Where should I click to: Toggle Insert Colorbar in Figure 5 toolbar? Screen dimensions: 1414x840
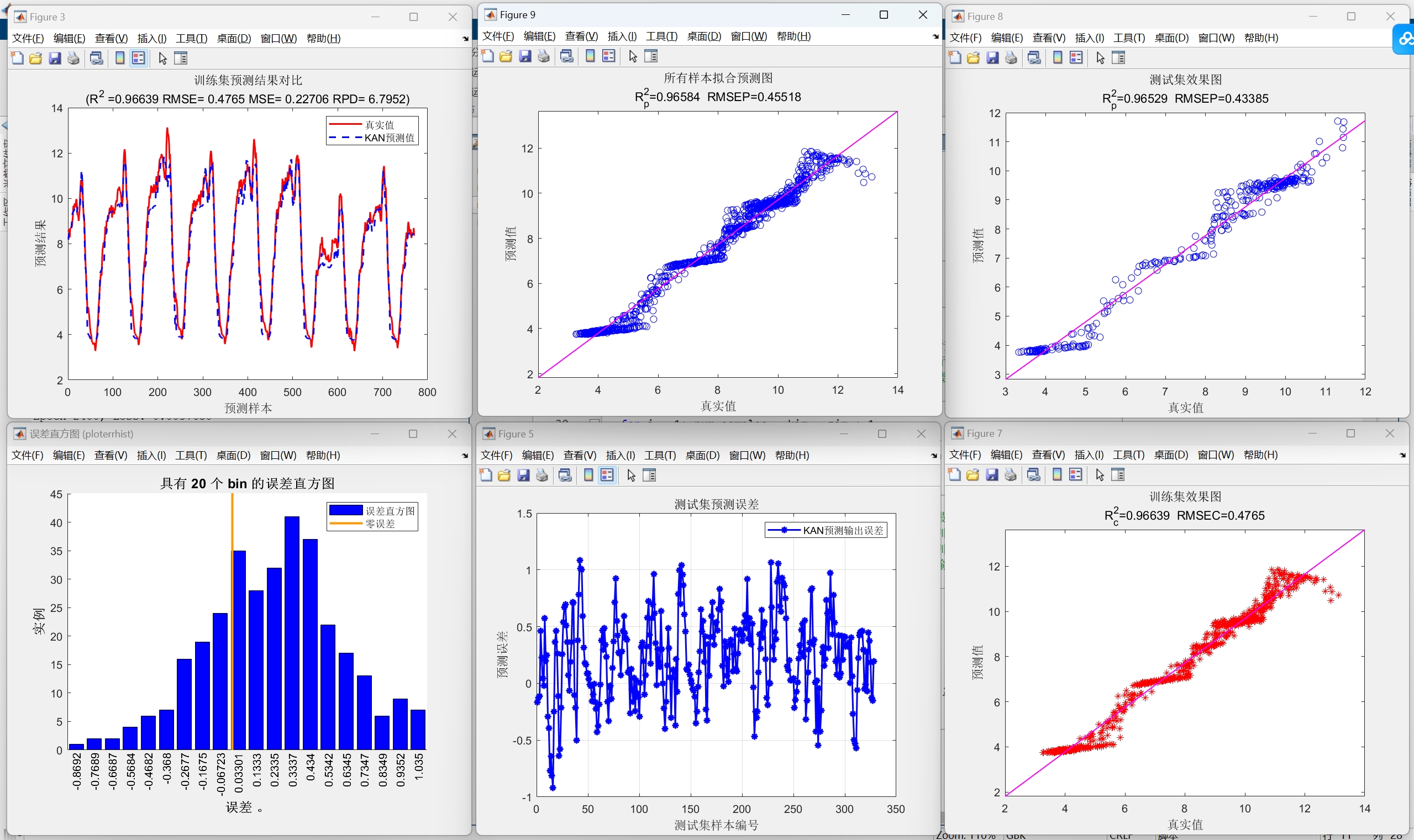589,476
